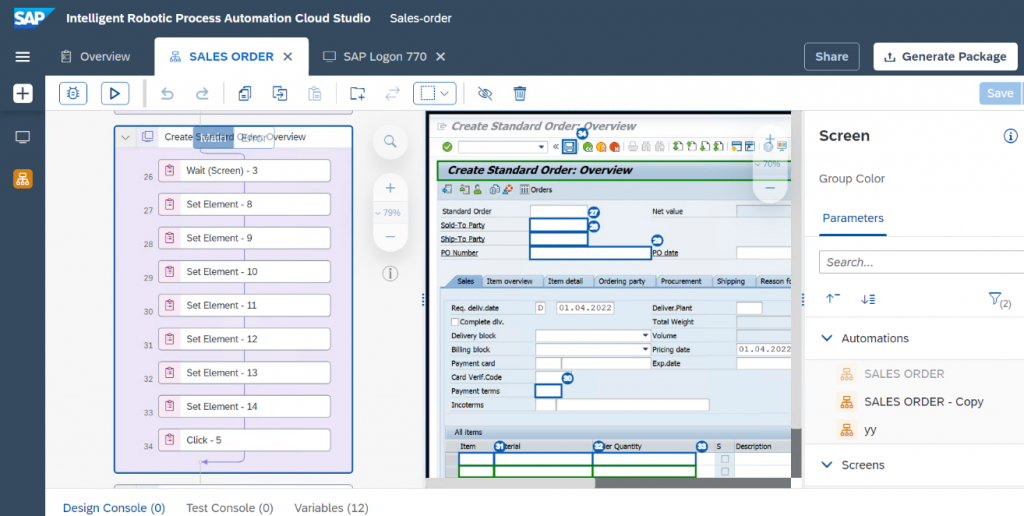Click the Screen panel information icon
Screen dimensions: 1024x516
1010,136
